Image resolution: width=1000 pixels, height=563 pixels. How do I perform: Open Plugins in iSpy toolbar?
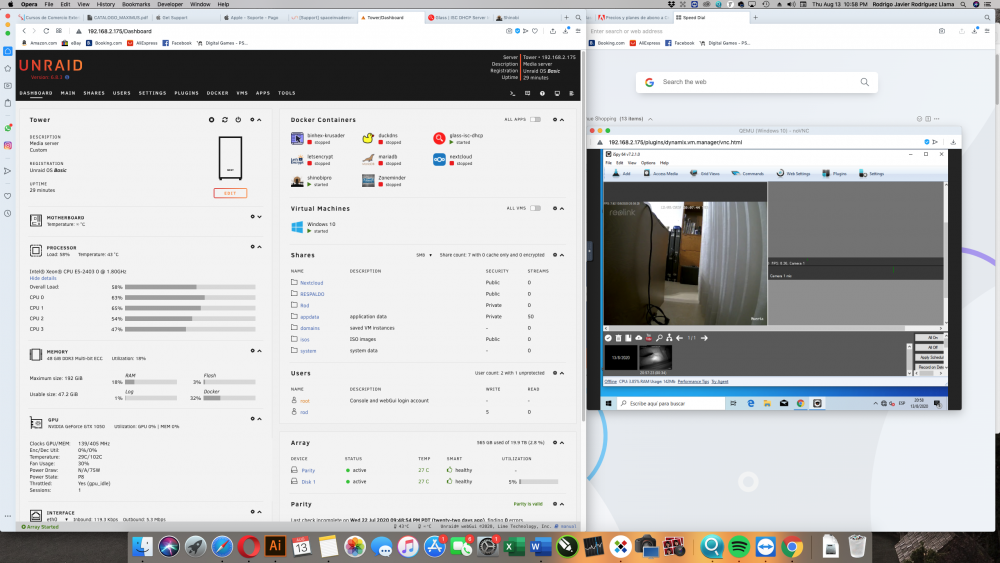[834, 173]
